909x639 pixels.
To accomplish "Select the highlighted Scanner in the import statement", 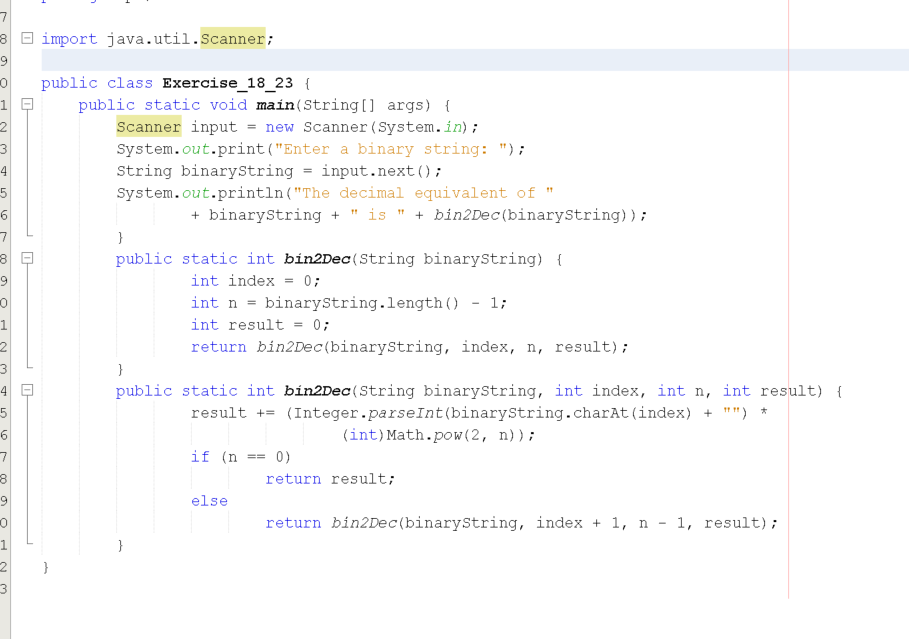I will click(x=232, y=38).
